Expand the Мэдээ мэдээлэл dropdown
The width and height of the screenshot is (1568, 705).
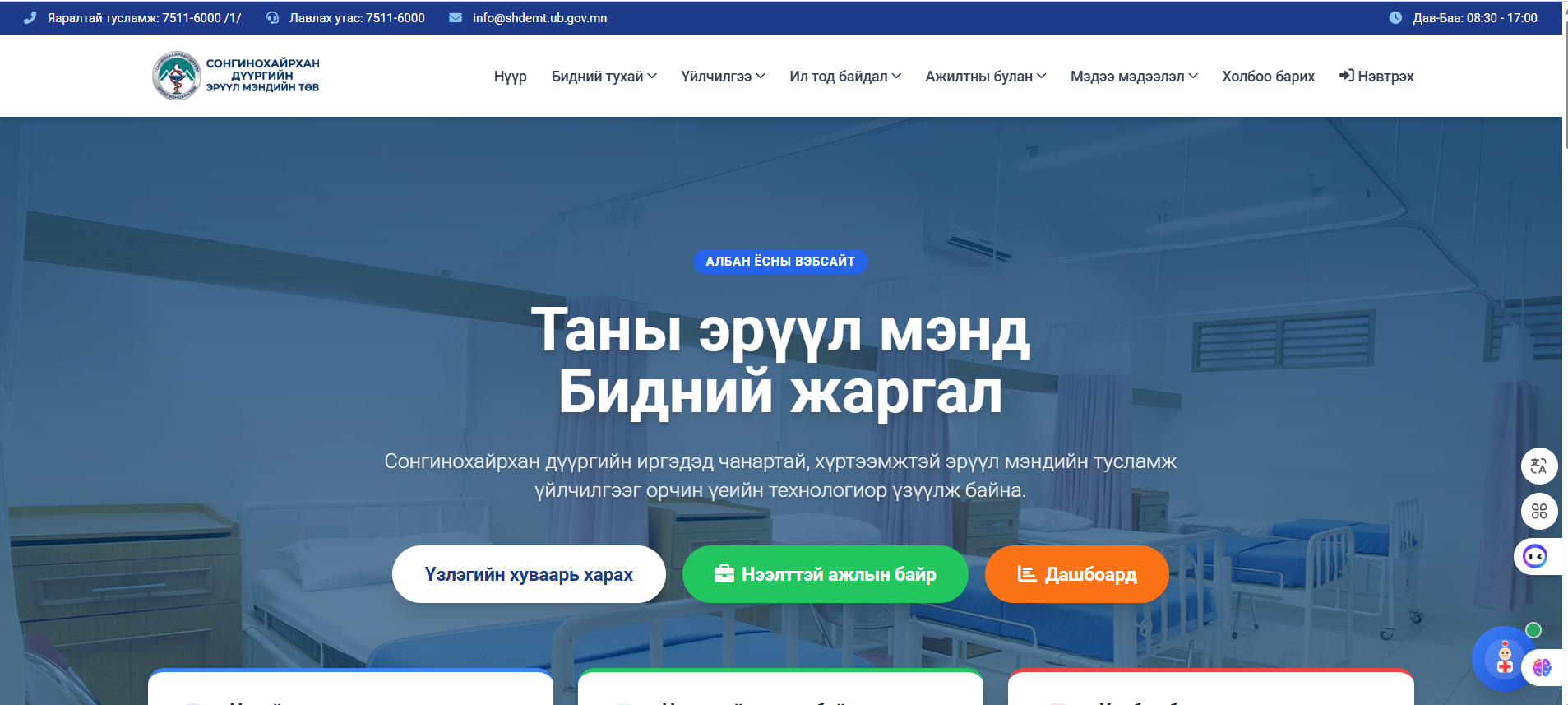point(1134,76)
